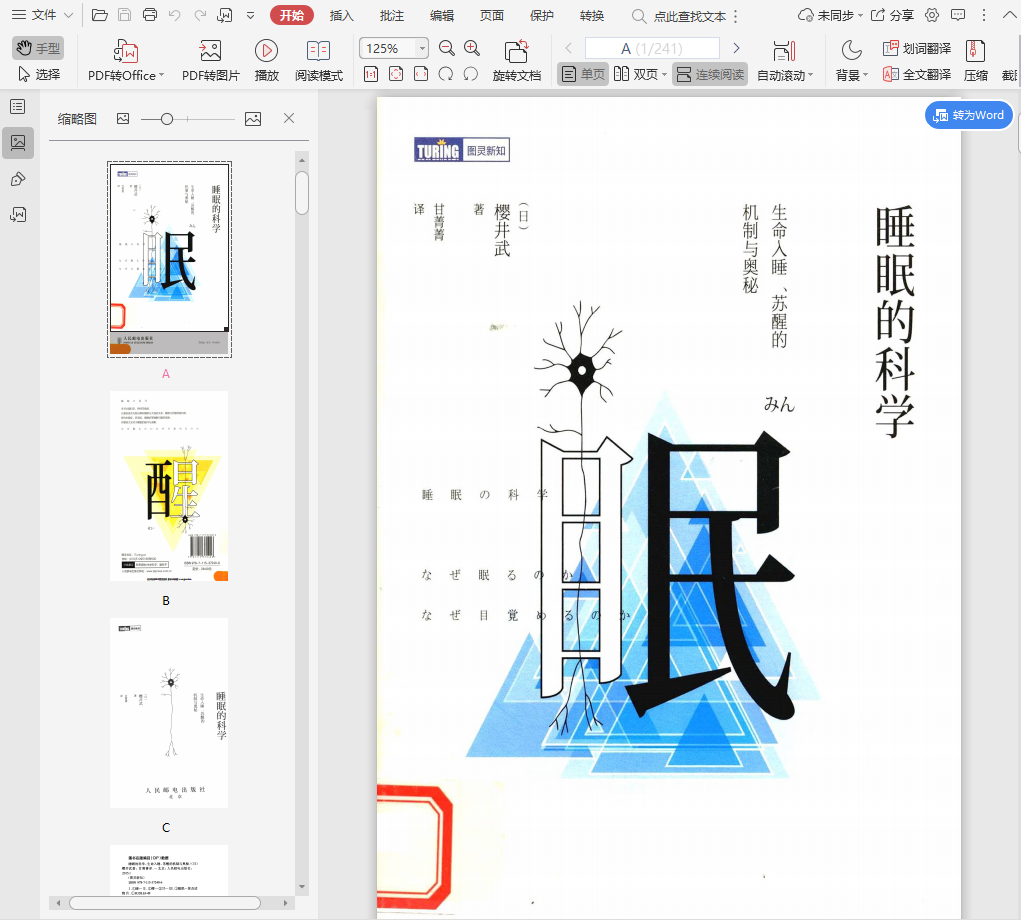Switch to the 批注 ribbon tab
The image size is (1021, 920).
[392, 16]
